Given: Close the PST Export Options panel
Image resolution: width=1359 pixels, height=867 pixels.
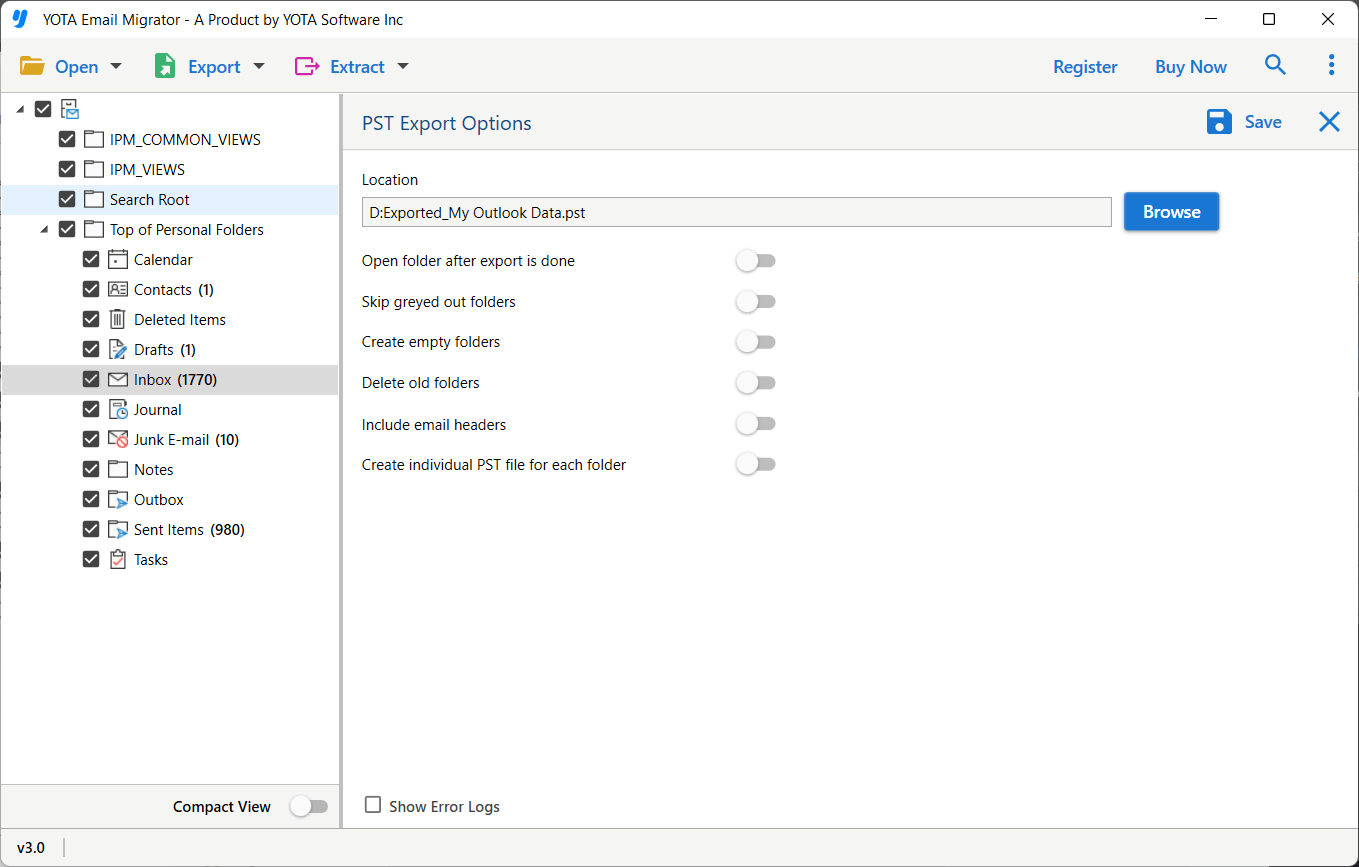Looking at the screenshot, I should 1329,122.
